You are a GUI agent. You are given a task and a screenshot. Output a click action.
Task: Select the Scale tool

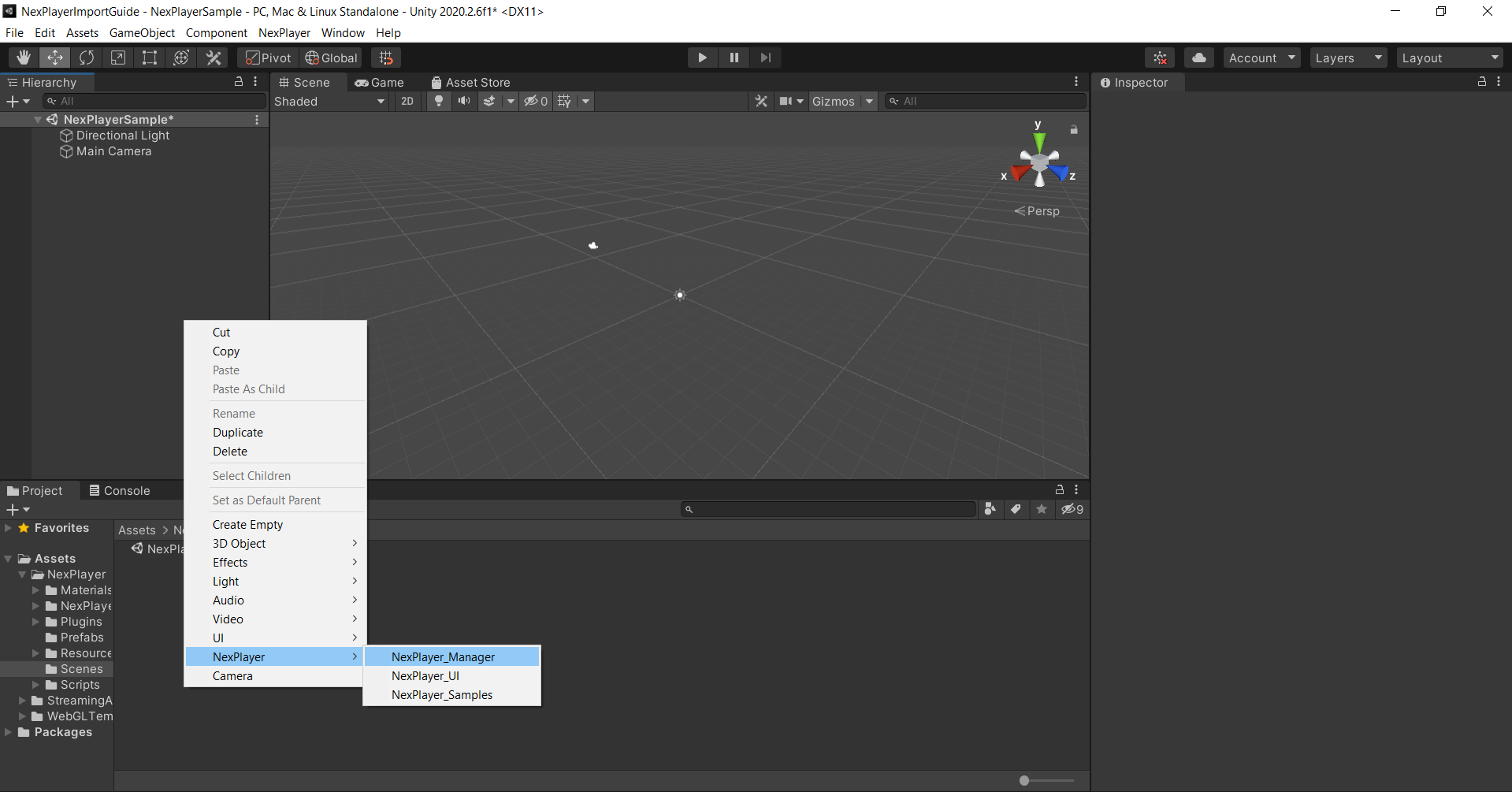pos(118,58)
